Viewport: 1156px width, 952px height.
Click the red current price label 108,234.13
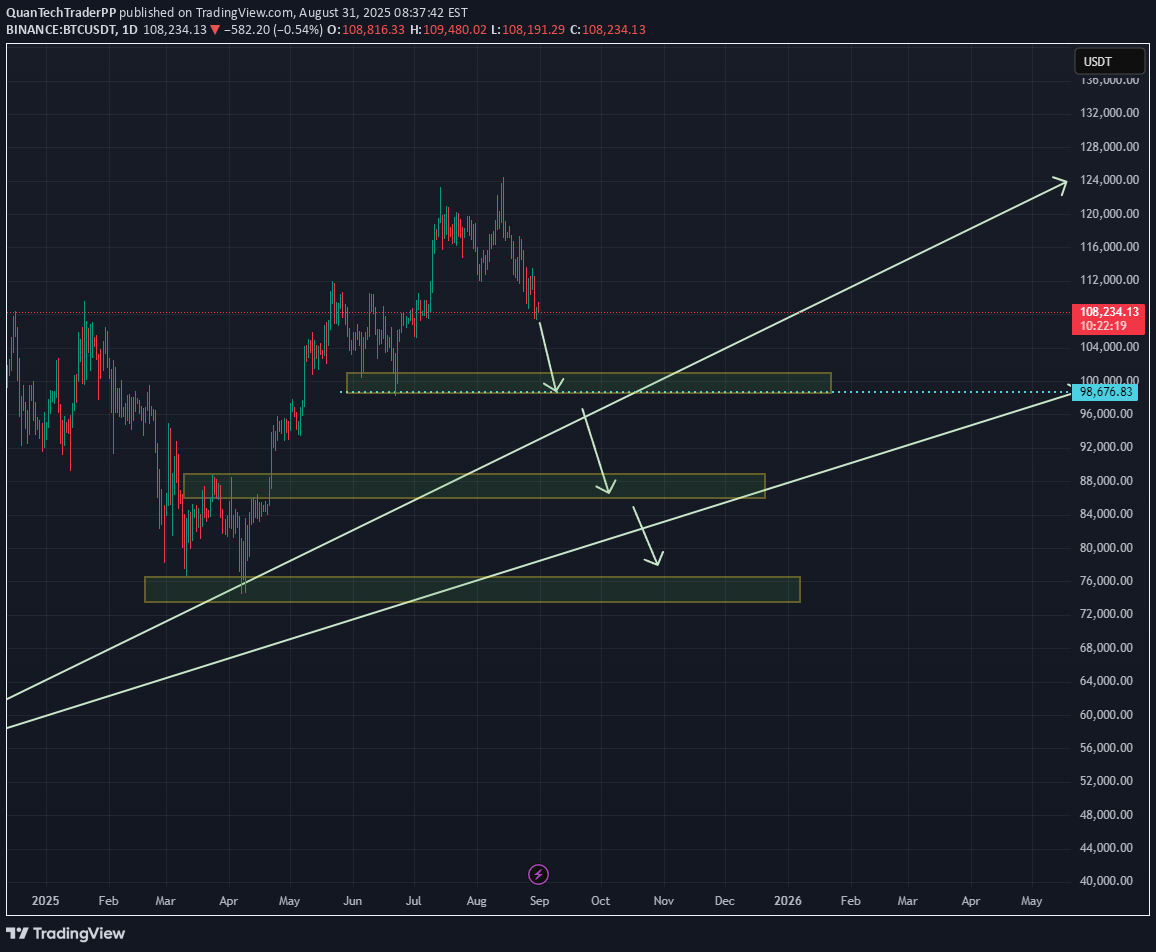[1108, 312]
